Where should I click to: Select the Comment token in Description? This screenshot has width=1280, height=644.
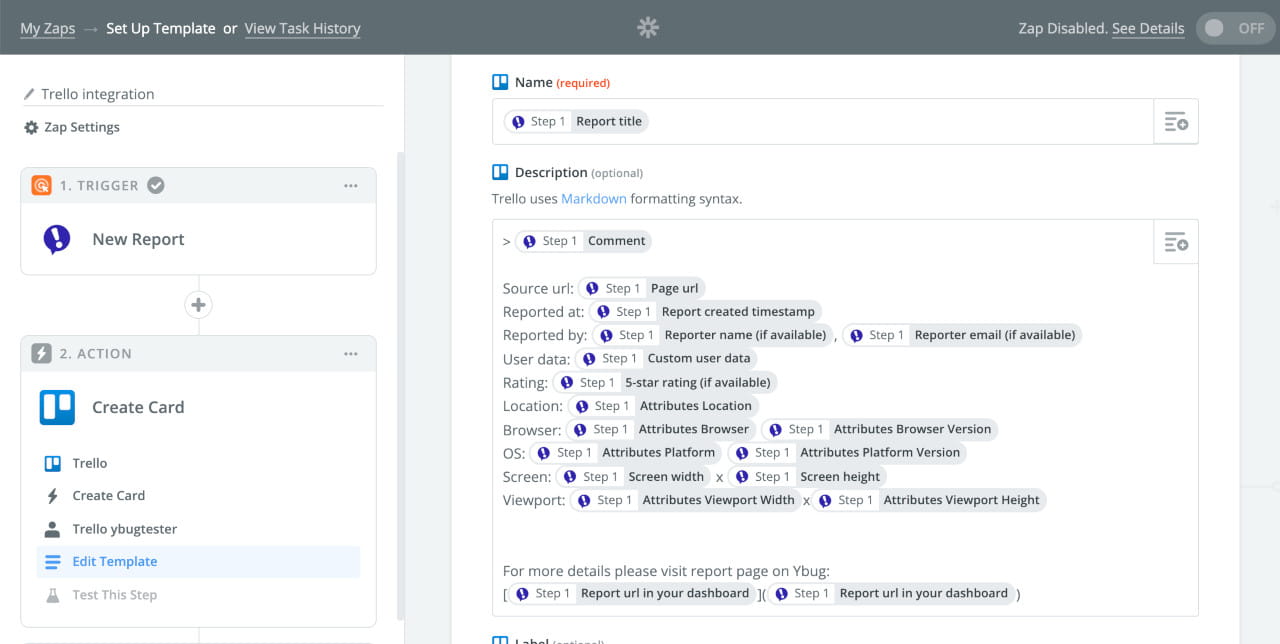(583, 241)
